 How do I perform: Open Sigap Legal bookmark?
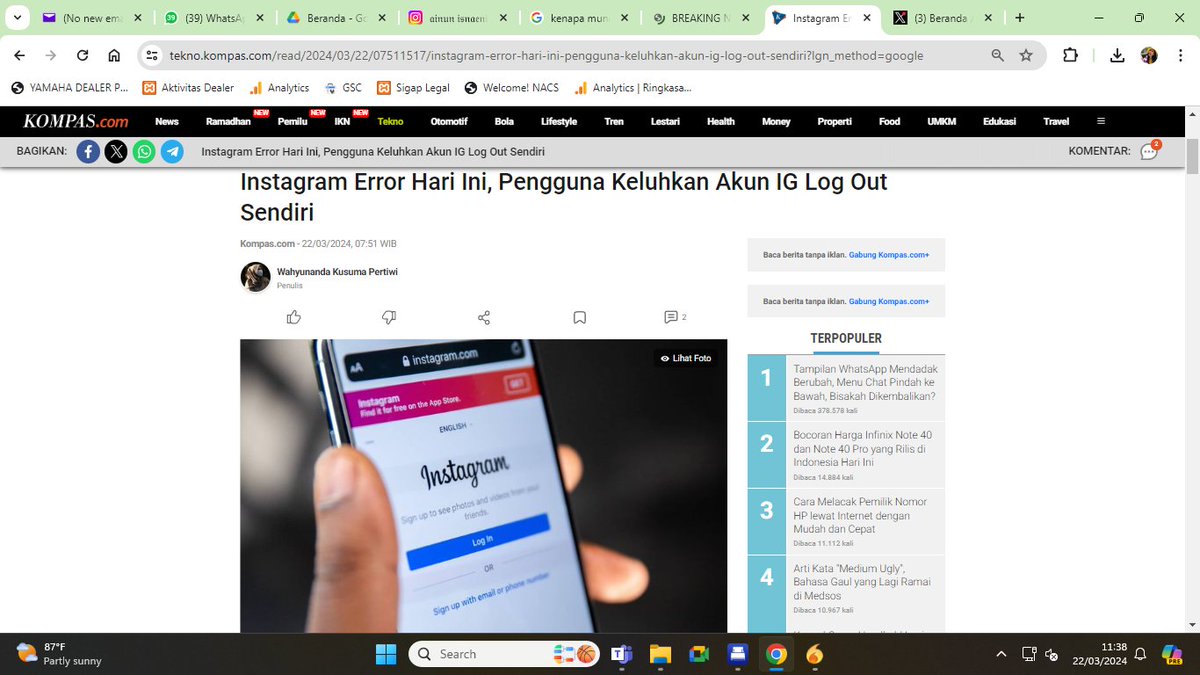[x=413, y=87]
